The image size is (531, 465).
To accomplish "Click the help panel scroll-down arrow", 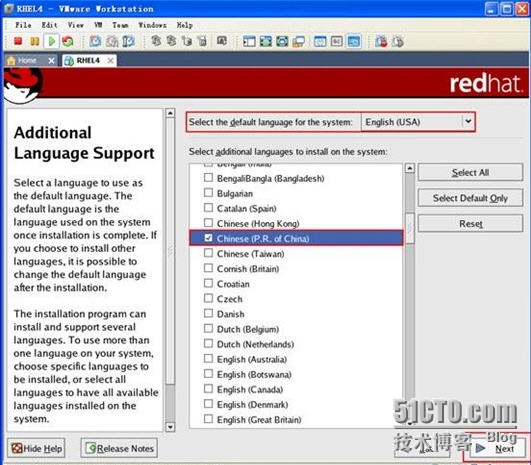I will point(170,427).
